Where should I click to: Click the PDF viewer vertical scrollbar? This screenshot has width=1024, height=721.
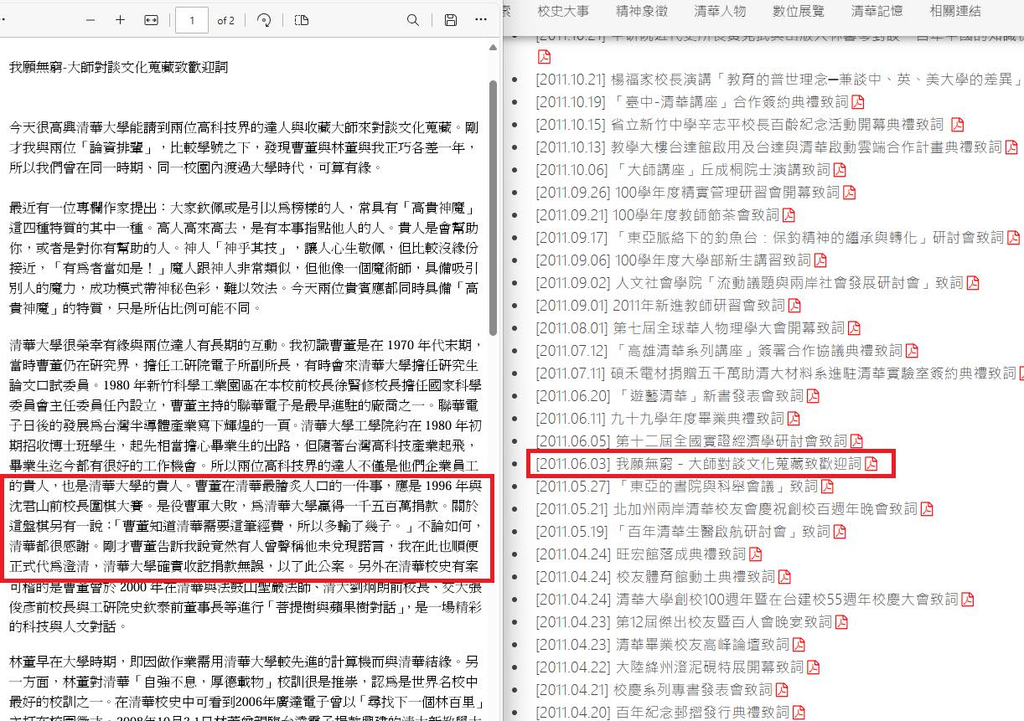click(492, 200)
